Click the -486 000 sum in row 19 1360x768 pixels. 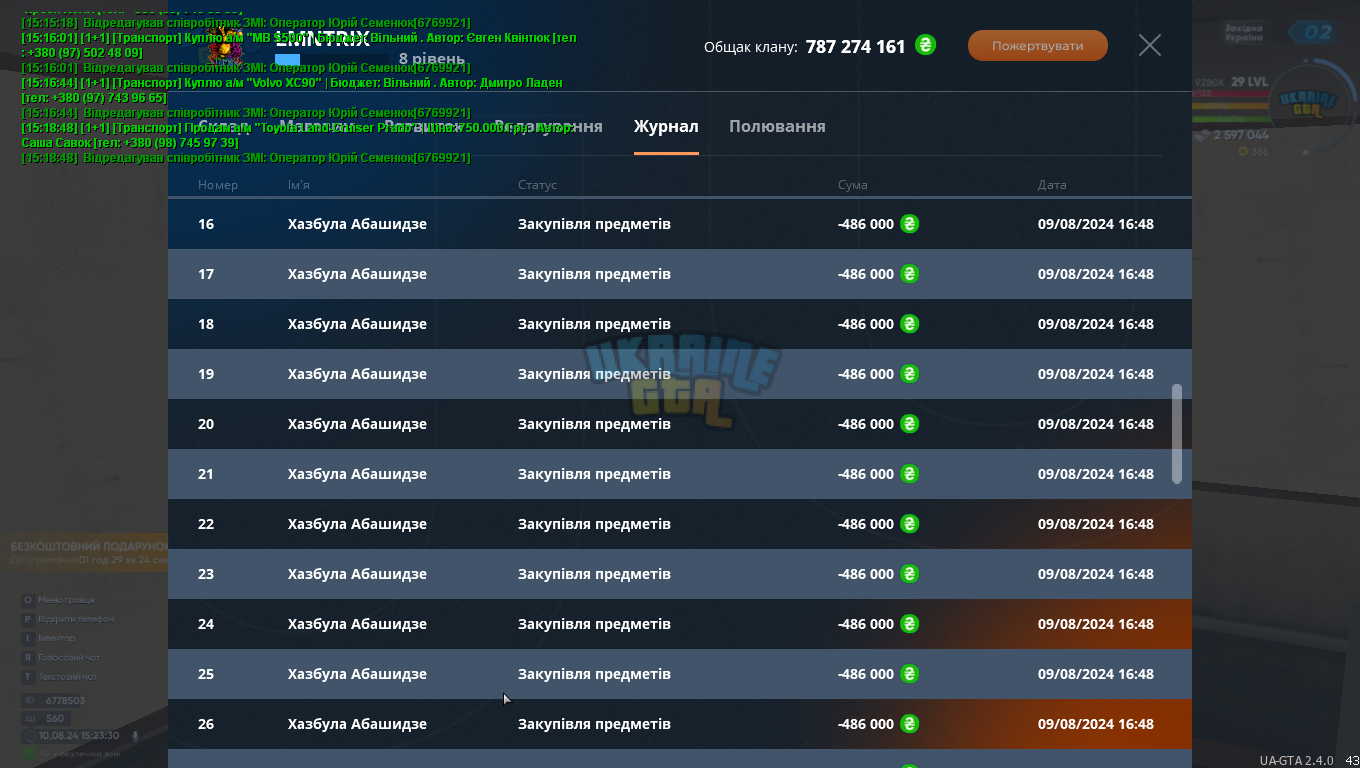point(866,374)
